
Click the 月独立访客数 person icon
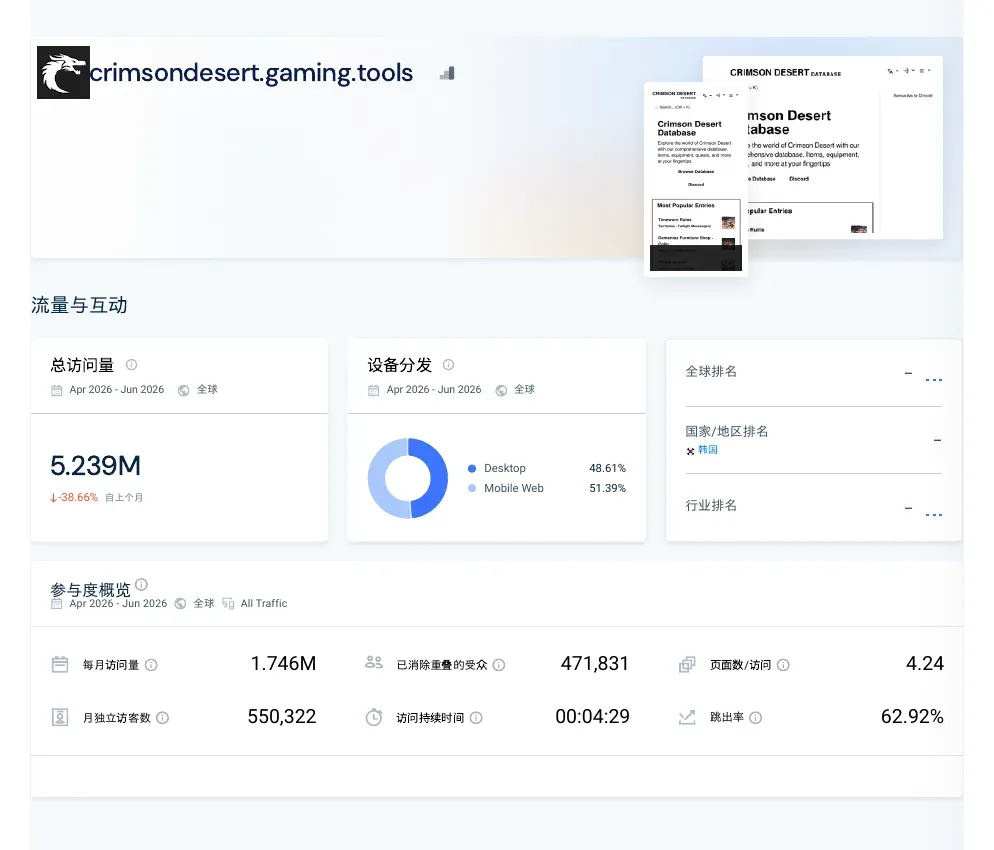click(60, 718)
